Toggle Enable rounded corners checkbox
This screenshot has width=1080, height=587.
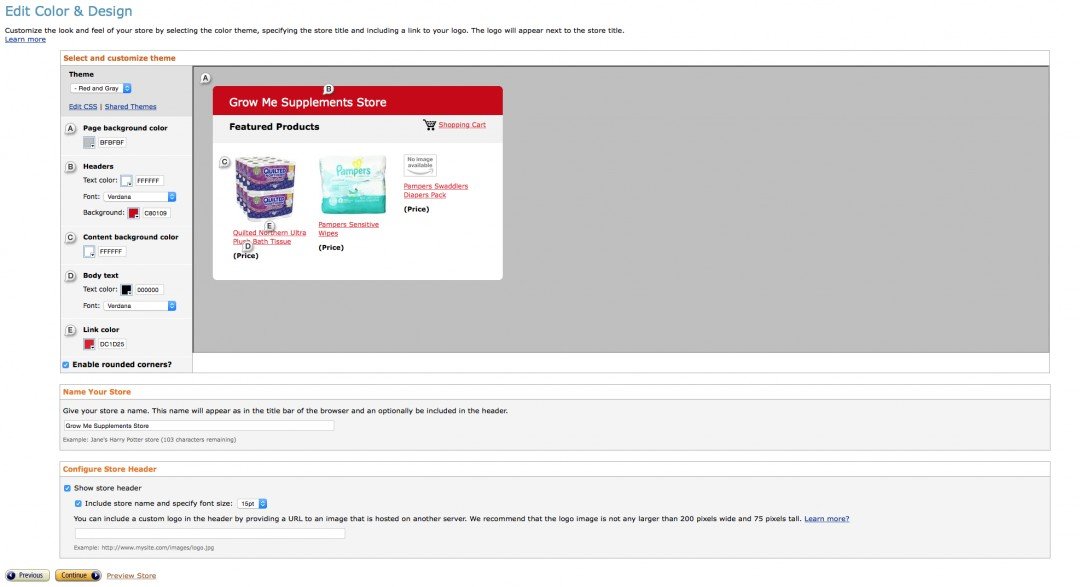pyautogui.click(x=66, y=365)
